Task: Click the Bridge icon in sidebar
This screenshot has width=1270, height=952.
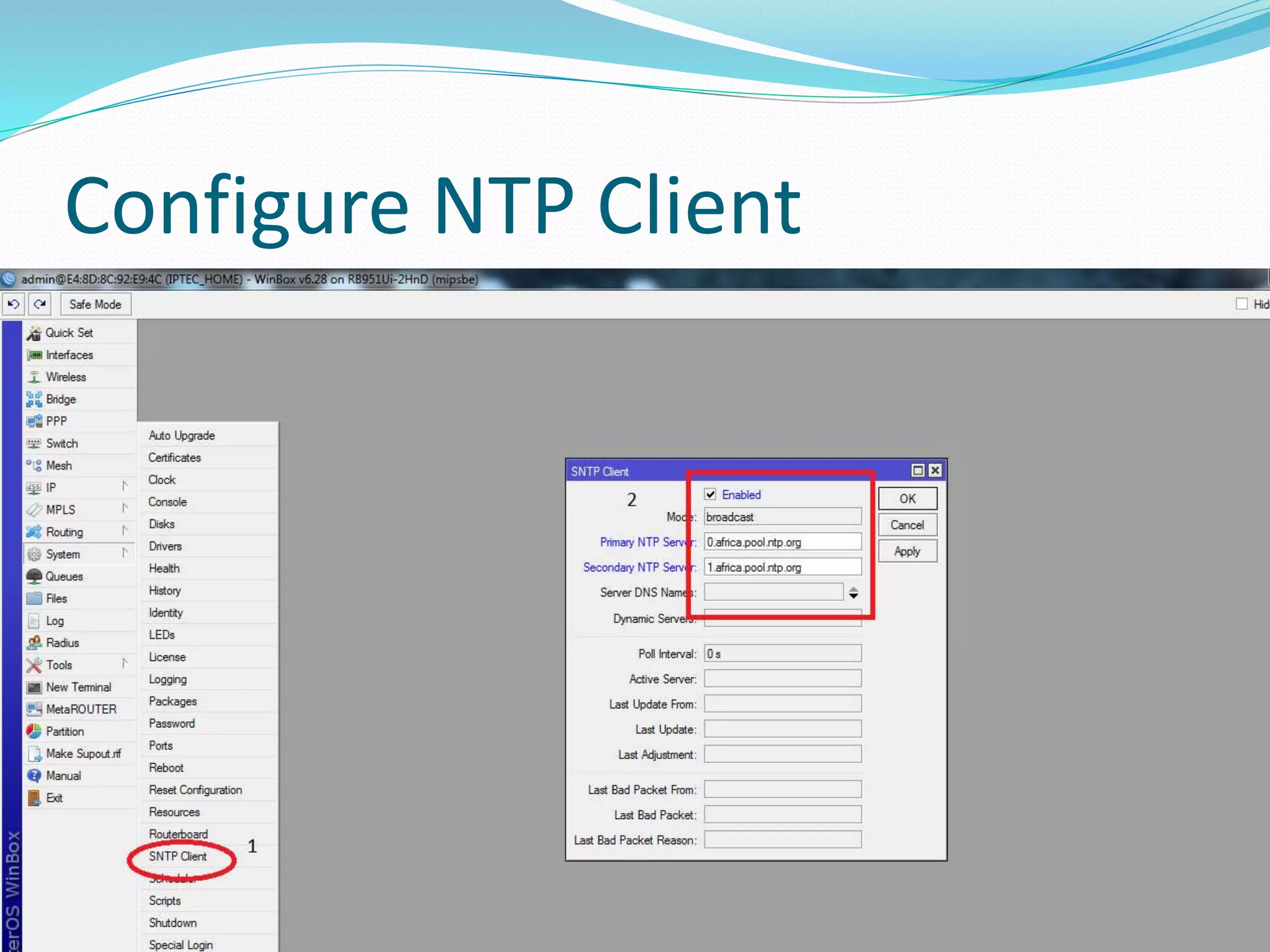Action: (x=34, y=400)
